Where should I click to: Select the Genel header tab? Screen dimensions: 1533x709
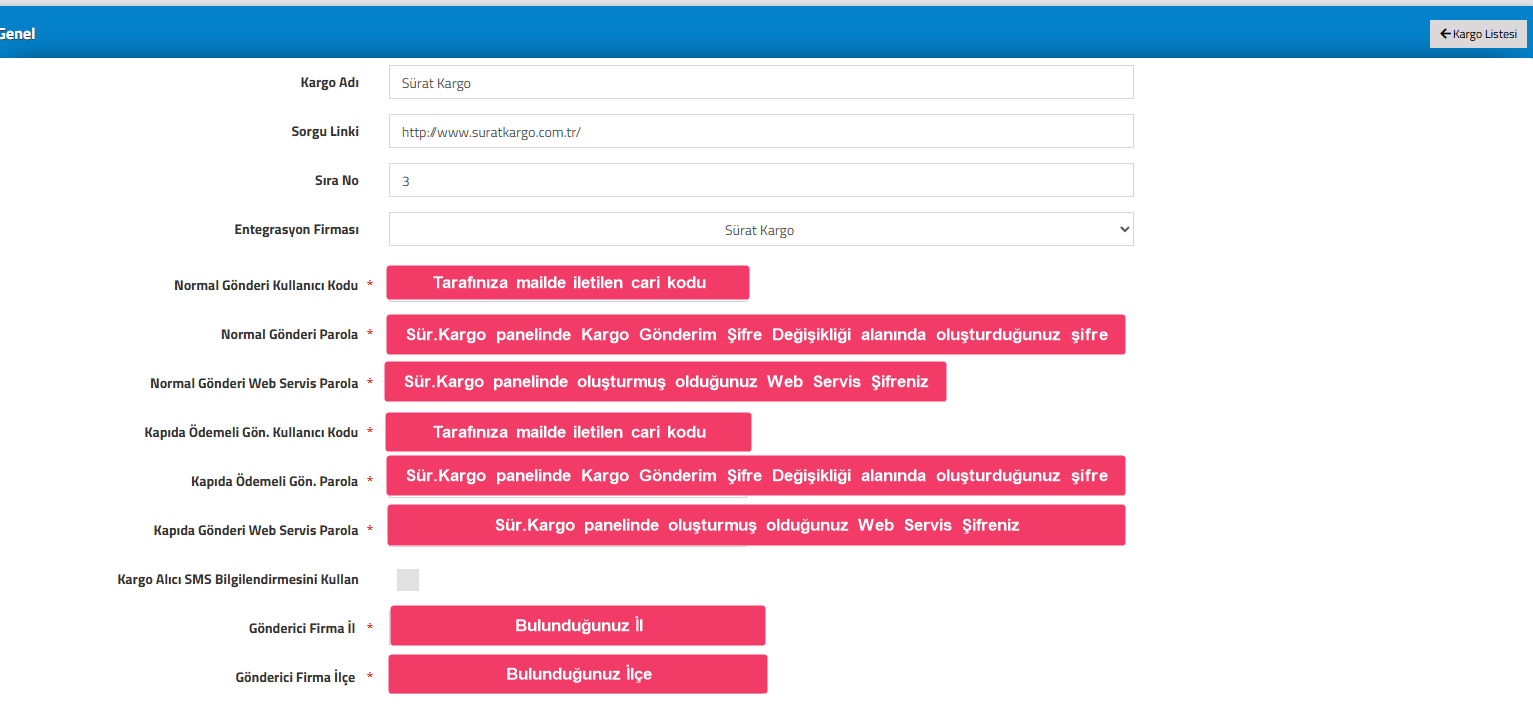(x=17, y=34)
